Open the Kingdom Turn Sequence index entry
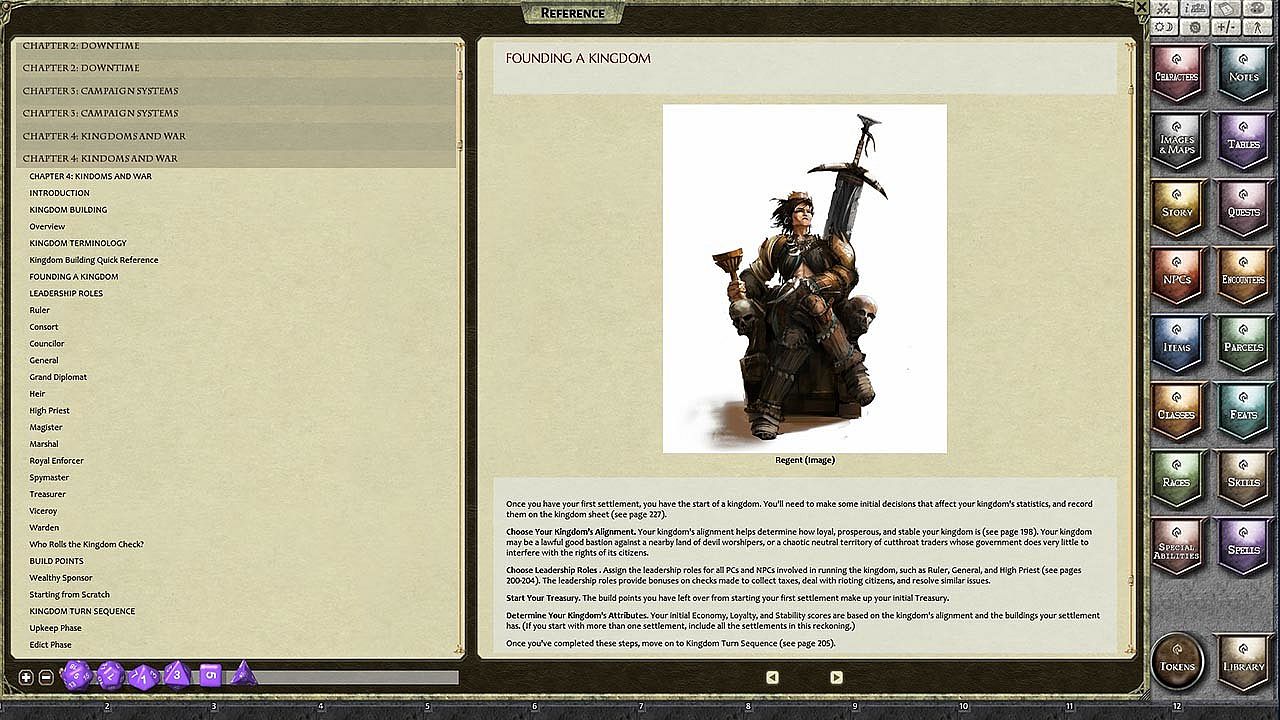Image resolution: width=1280 pixels, height=720 pixels. [82, 611]
